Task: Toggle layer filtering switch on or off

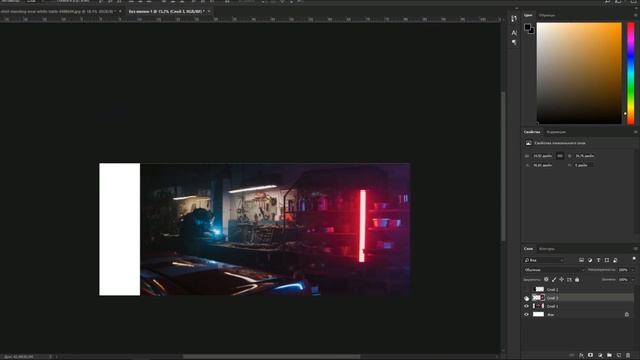Action: (634, 259)
